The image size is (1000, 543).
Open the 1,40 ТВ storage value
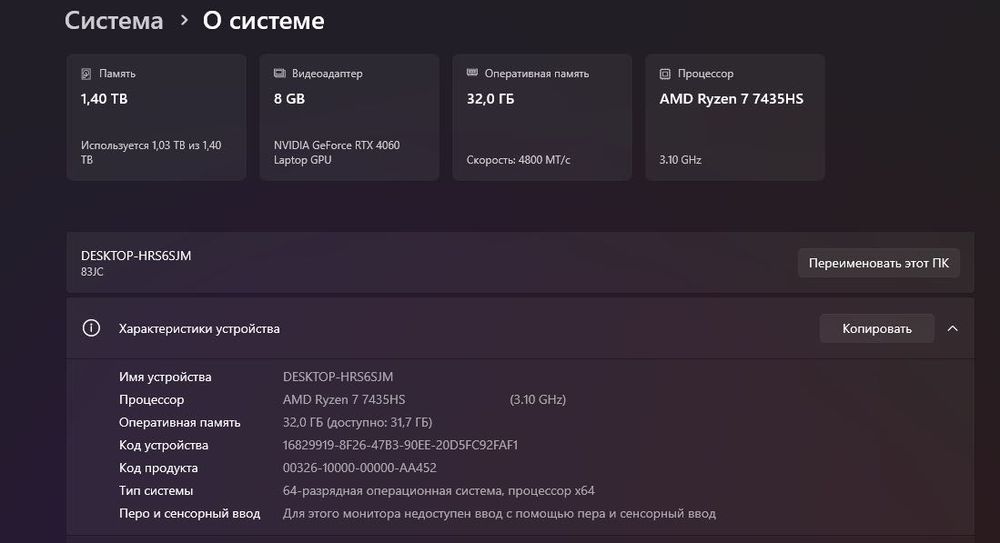pyautogui.click(x=104, y=99)
